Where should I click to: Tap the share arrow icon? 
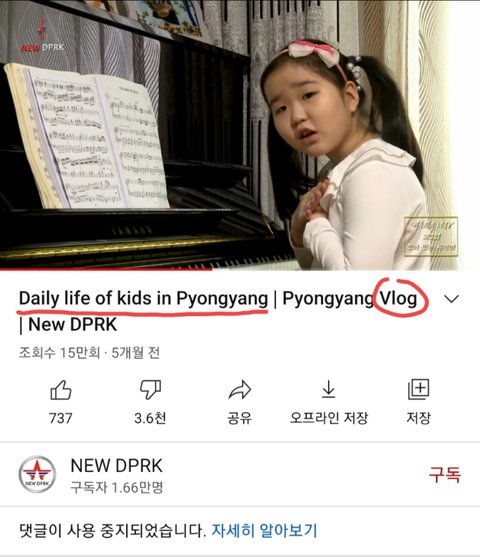[240, 390]
